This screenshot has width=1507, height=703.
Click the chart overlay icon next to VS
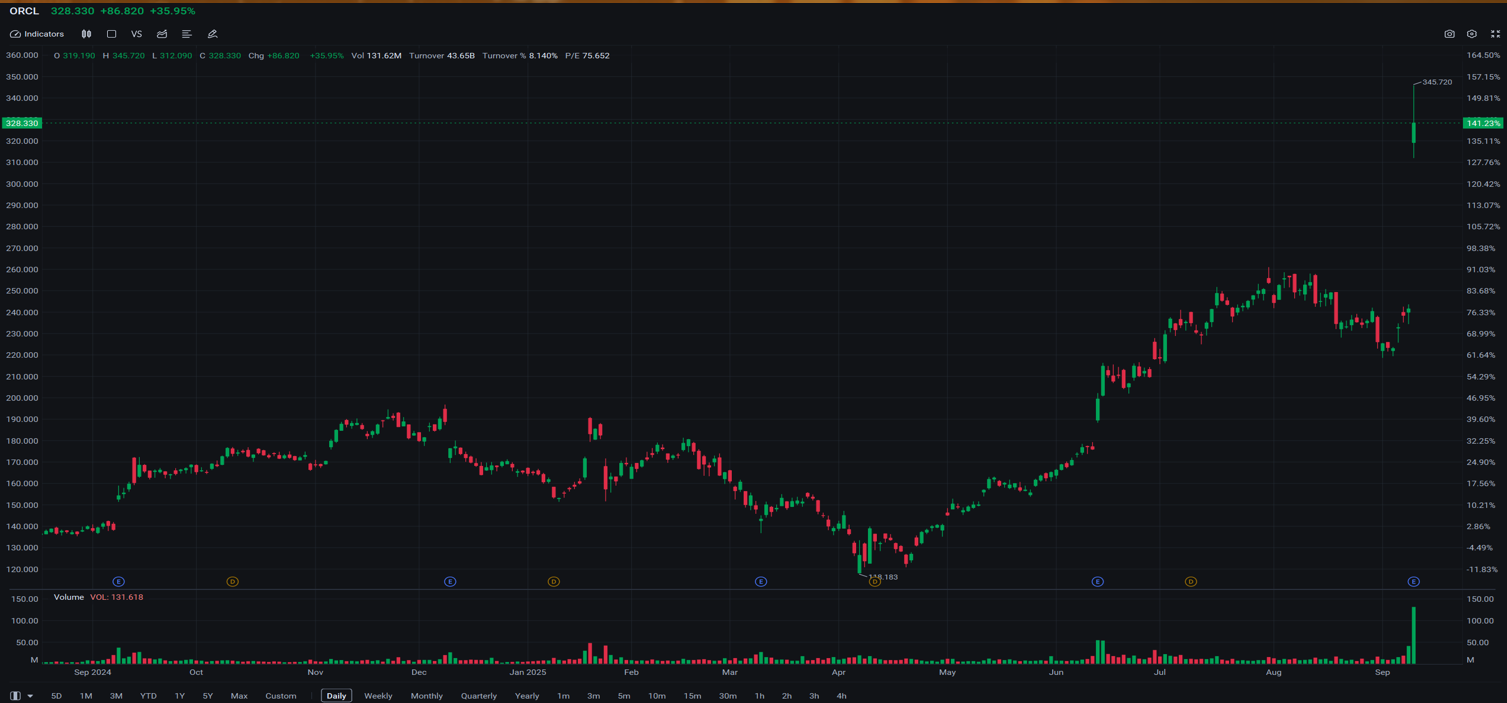tap(162, 34)
